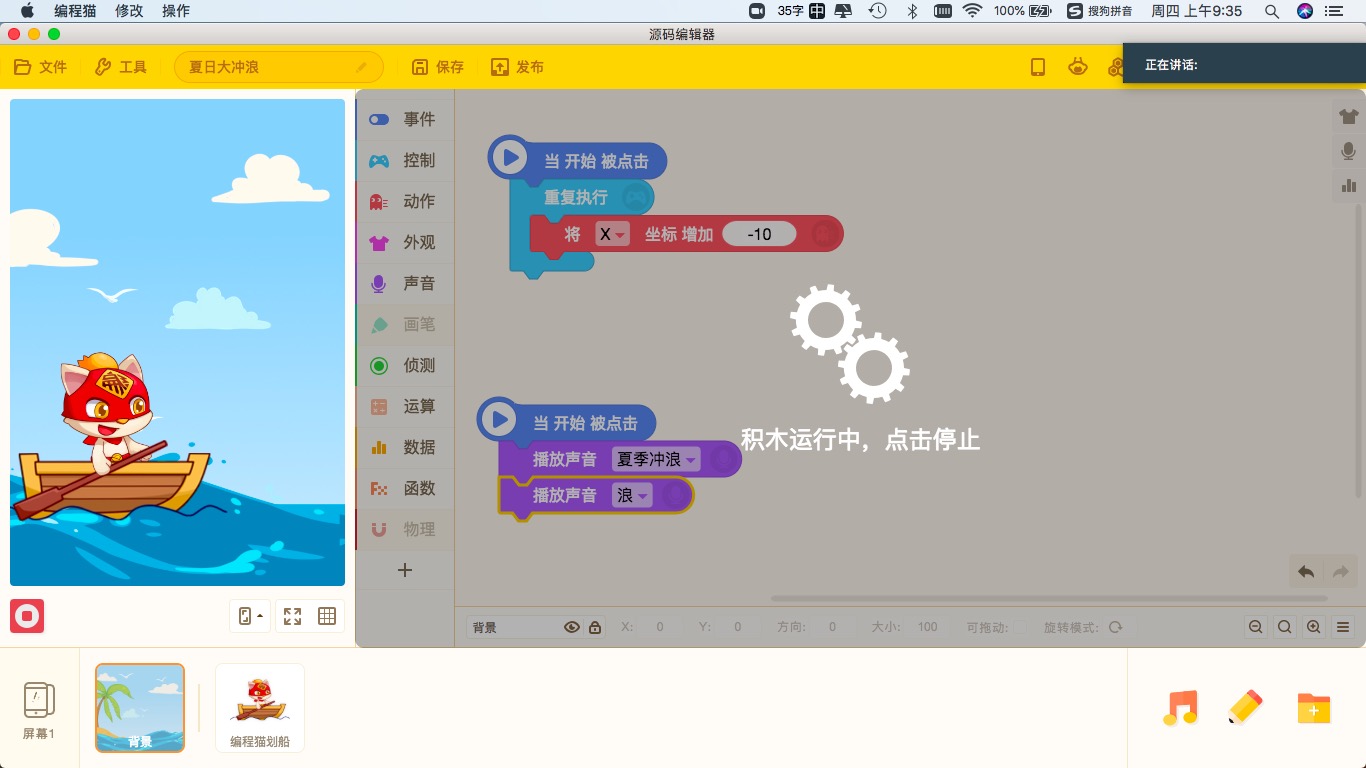
Task: Enter fullscreen stage mode
Action: pyautogui.click(x=292, y=616)
